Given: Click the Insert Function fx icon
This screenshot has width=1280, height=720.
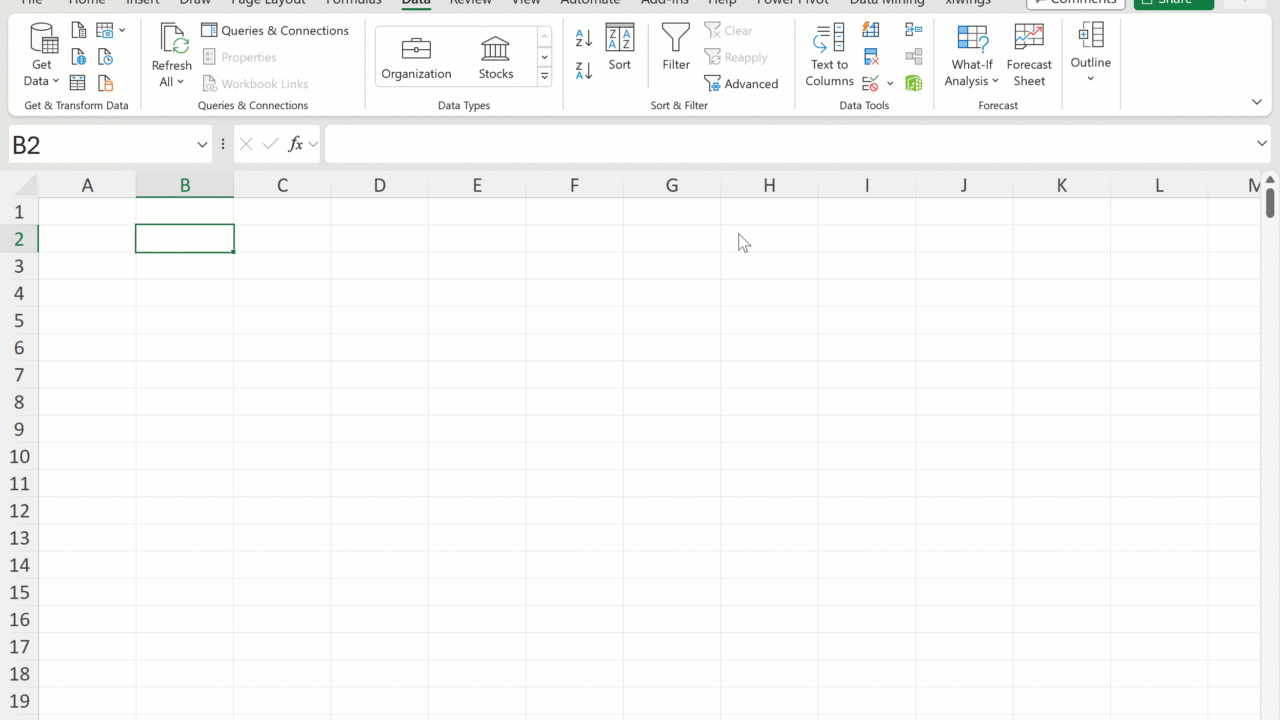Looking at the screenshot, I should pos(295,145).
